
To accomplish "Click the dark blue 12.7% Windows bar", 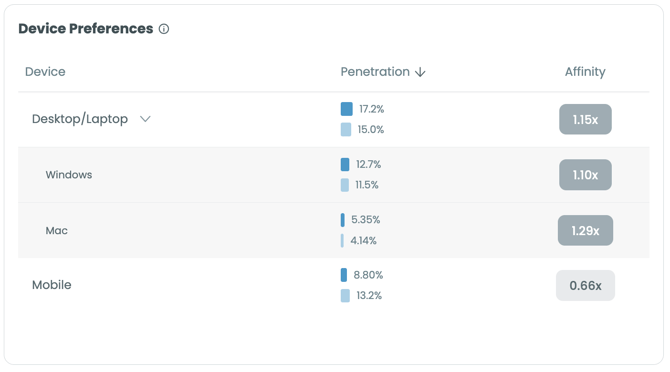I will coord(345,164).
